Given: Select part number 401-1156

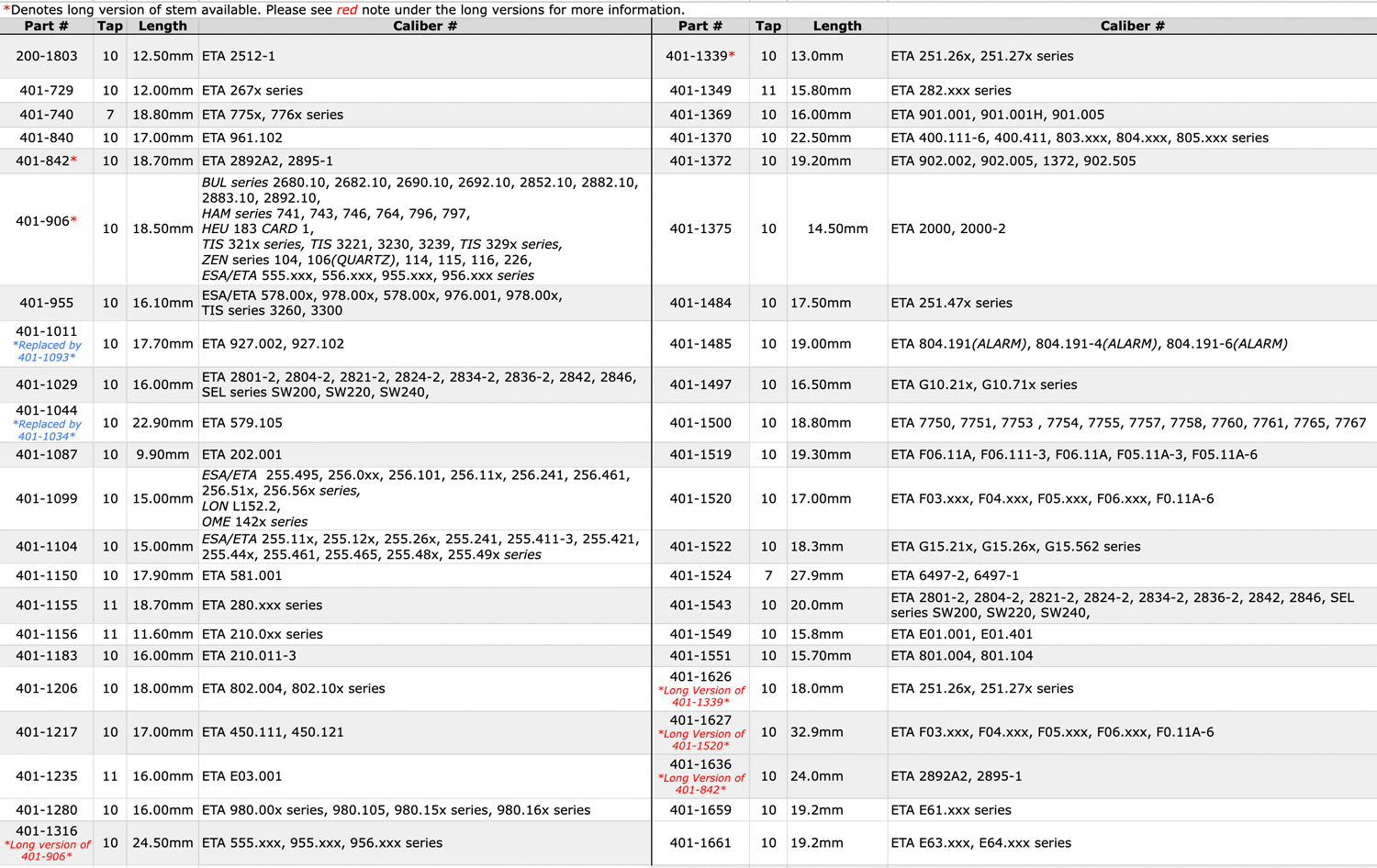Looking at the screenshot, I should (47, 634).
